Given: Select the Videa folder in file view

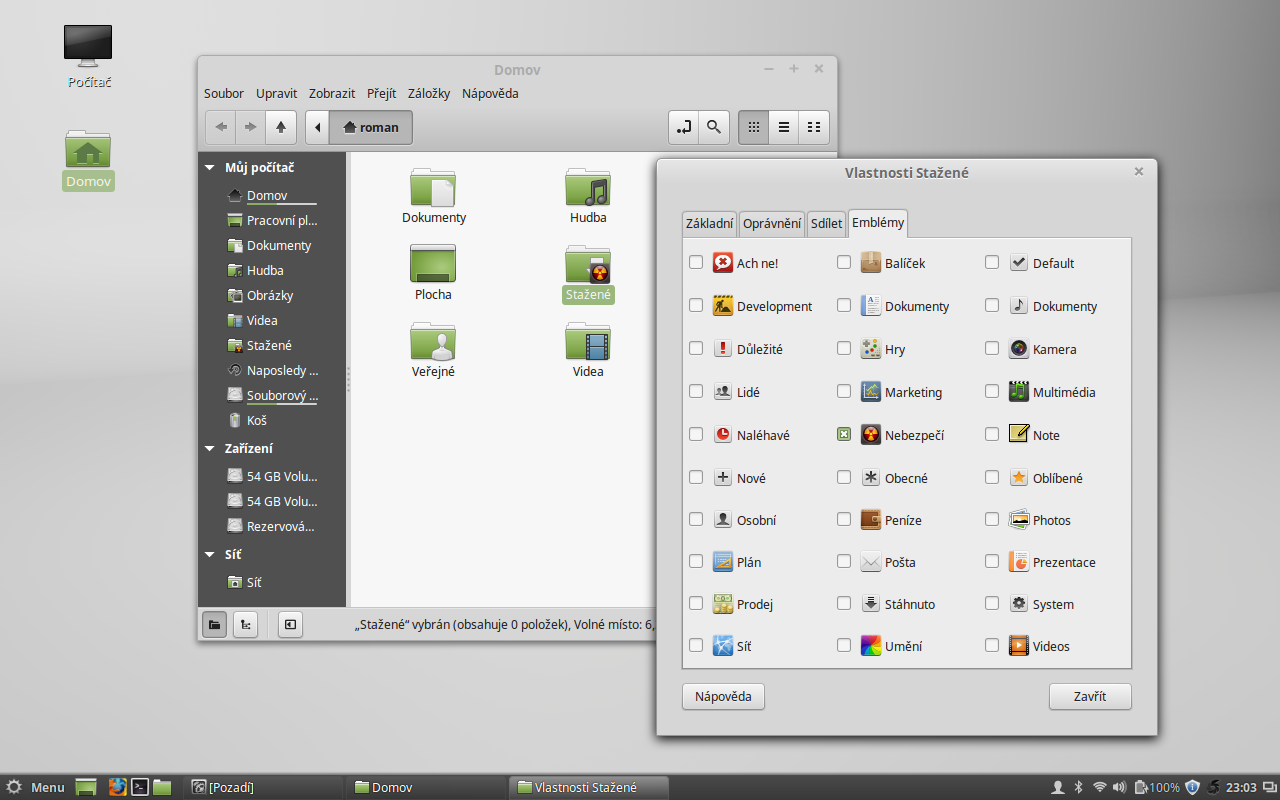Looking at the screenshot, I should click(x=587, y=343).
